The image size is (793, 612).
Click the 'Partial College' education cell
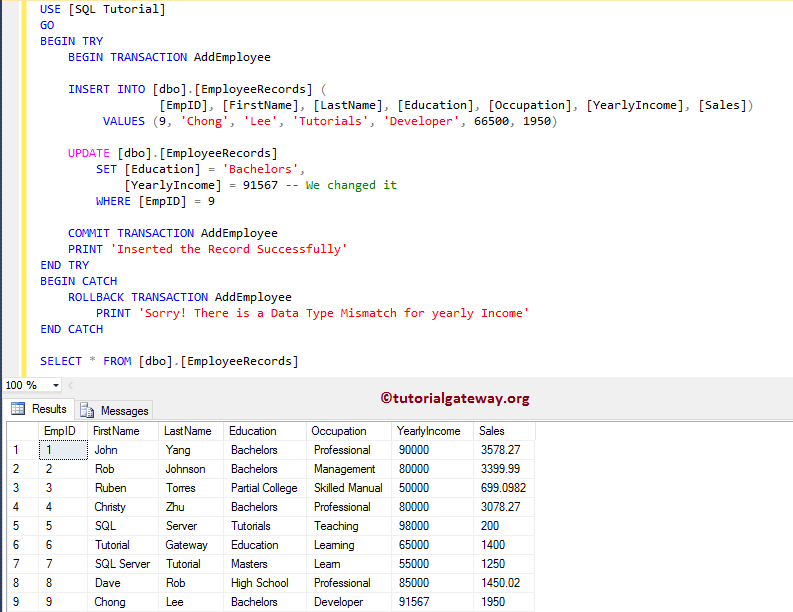tap(264, 488)
